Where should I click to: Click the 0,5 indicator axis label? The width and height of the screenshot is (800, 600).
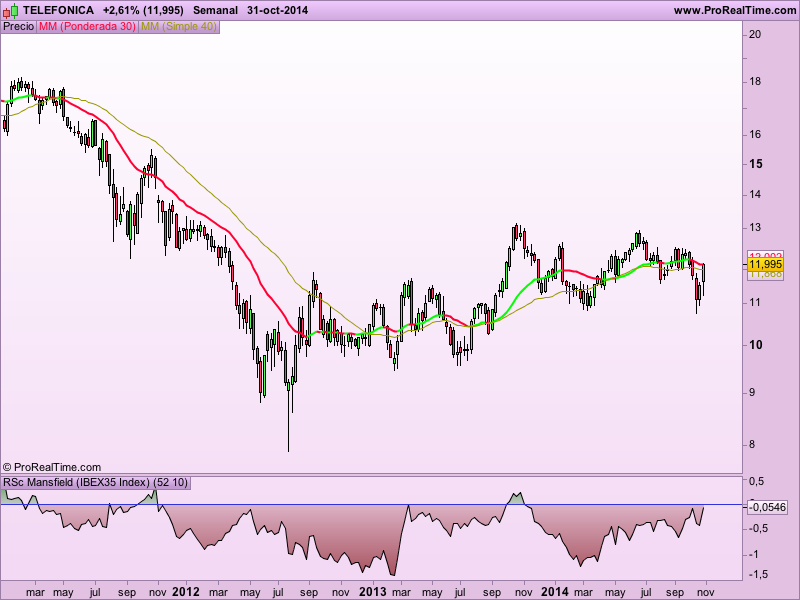coord(757,481)
